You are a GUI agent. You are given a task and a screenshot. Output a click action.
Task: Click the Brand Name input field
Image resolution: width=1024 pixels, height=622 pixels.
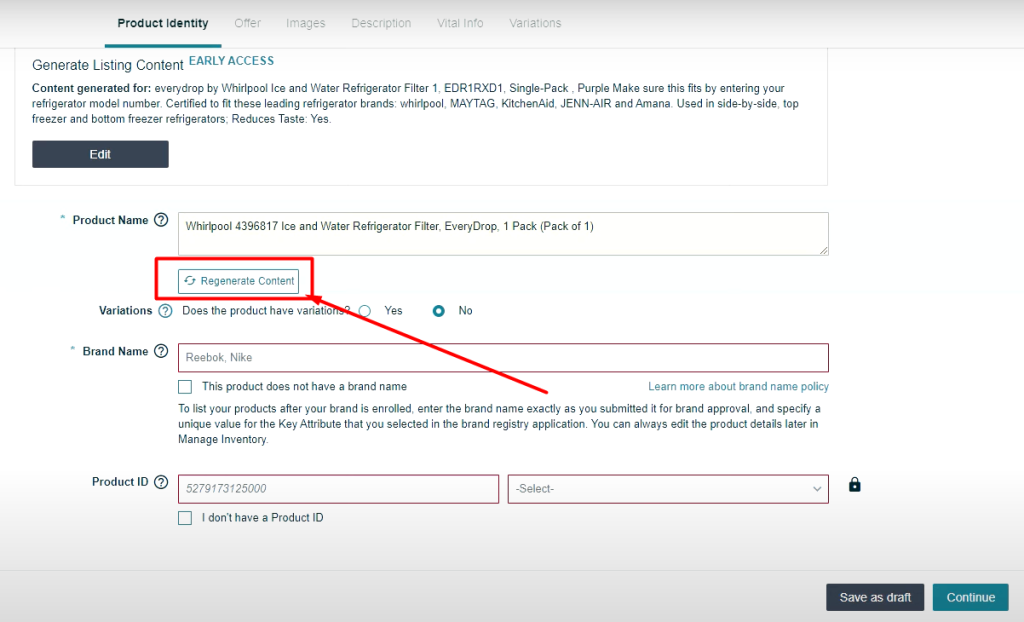[x=503, y=358]
